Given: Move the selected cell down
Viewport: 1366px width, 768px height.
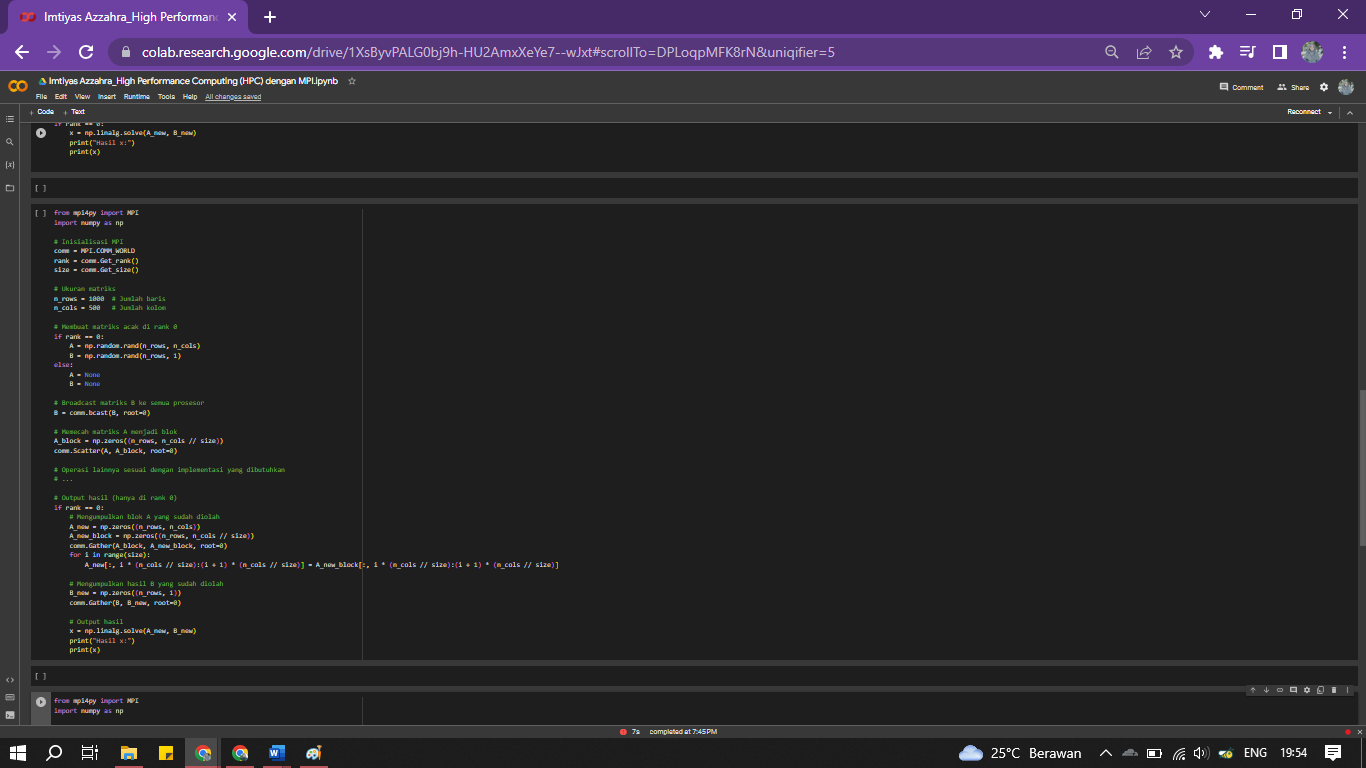Looking at the screenshot, I should click(1266, 690).
